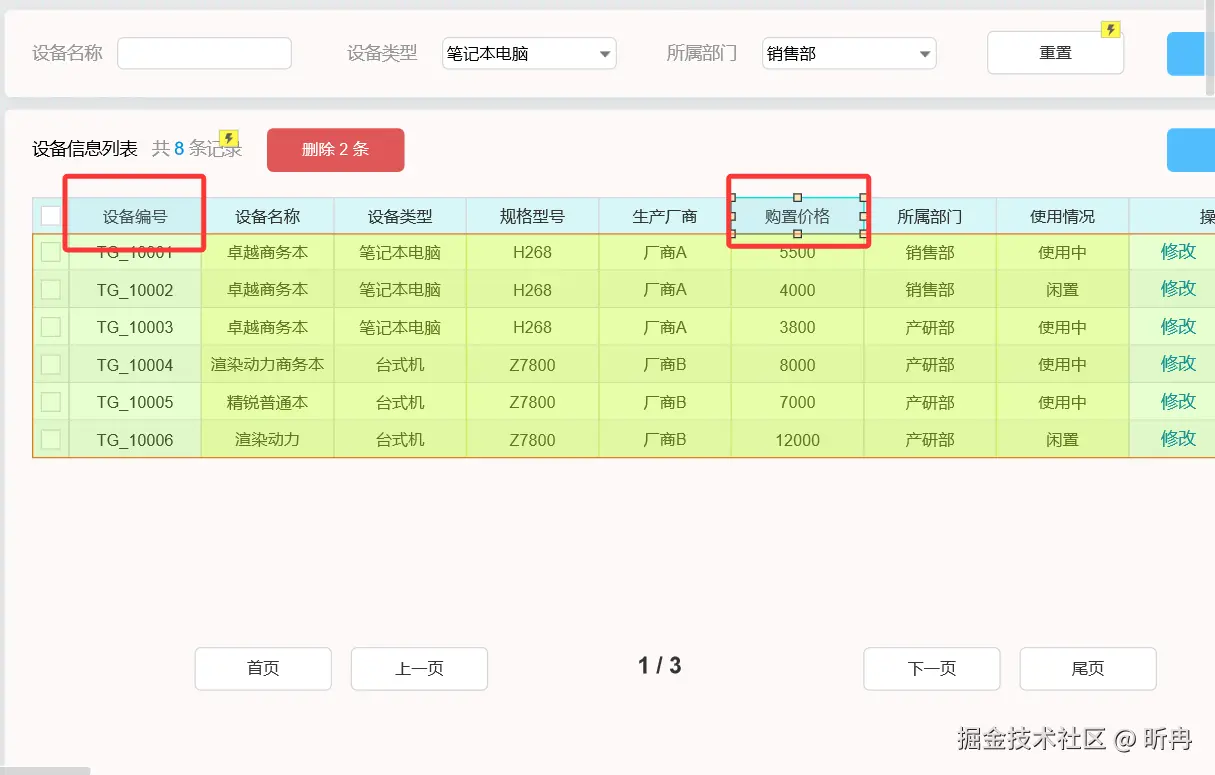Screen dimensions: 1215x775
Task: Click the price cell 4000
Action: tap(797, 290)
